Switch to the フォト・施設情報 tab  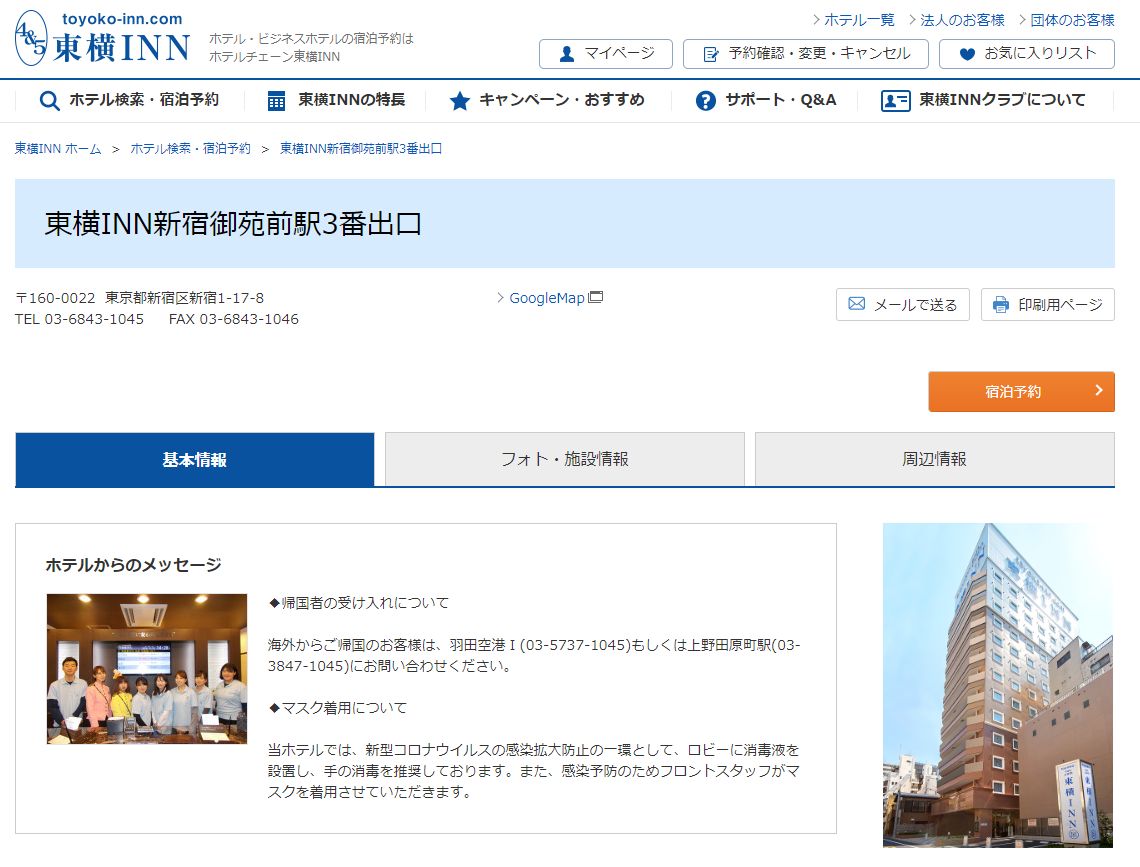(x=565, y=459)
